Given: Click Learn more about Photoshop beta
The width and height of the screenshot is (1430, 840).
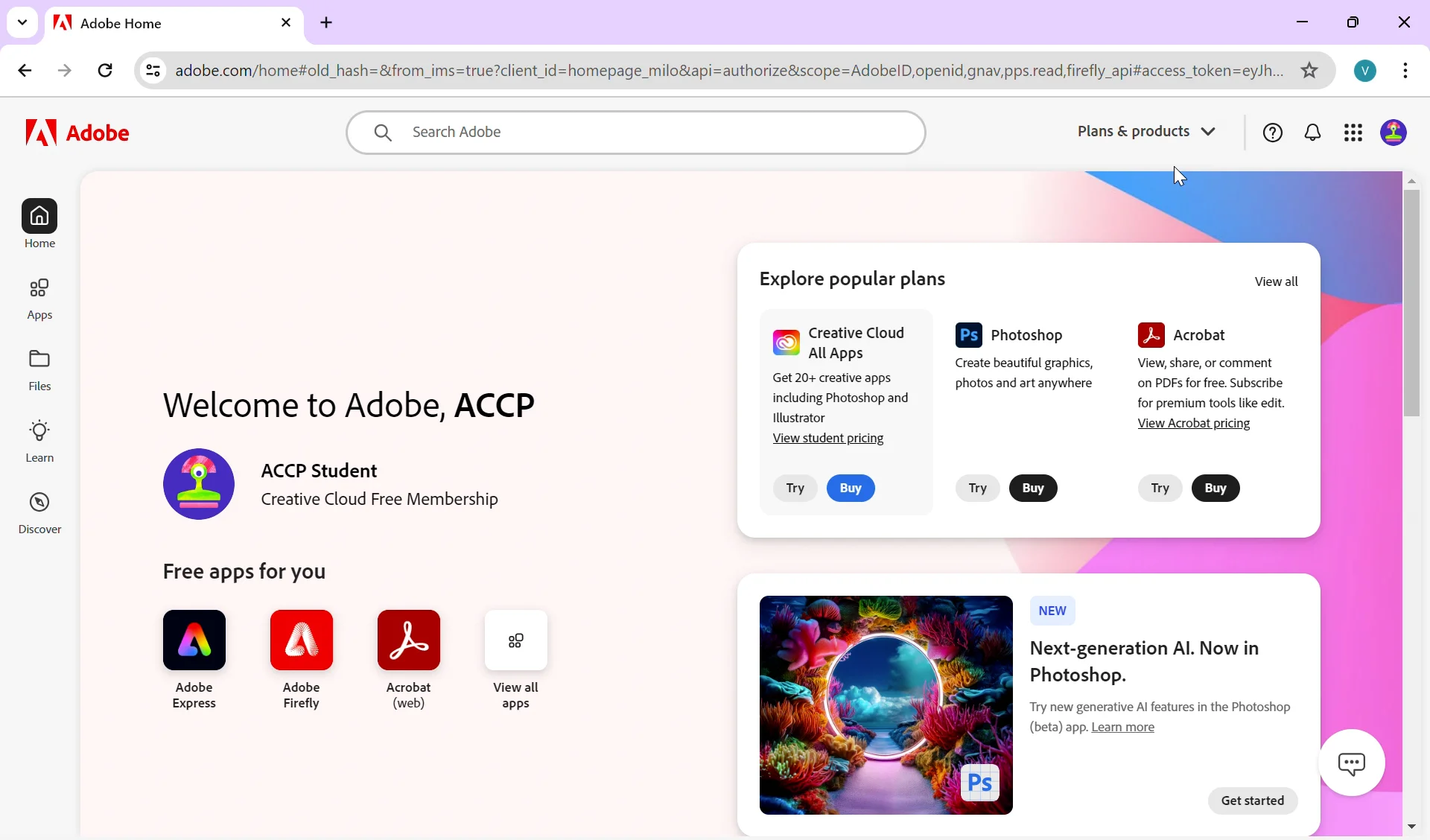Looking at the screenshot, I should click(1122, 728).
